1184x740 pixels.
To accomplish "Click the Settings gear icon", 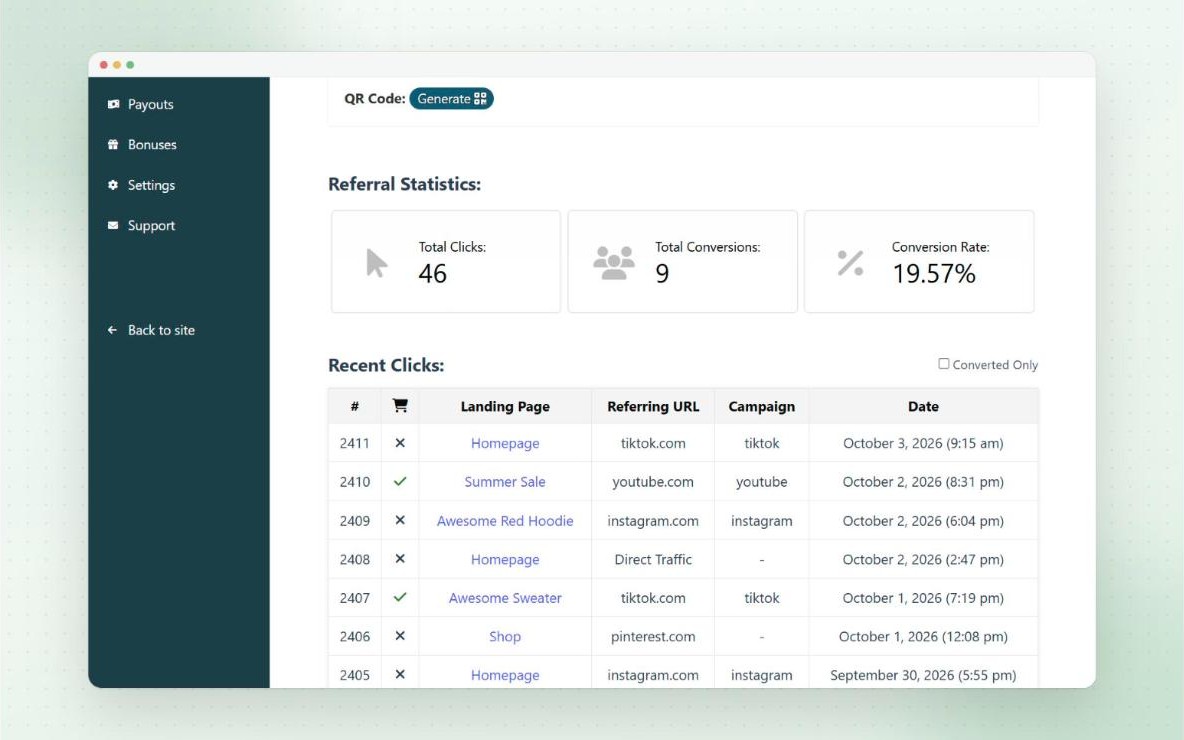I will 113,185.
